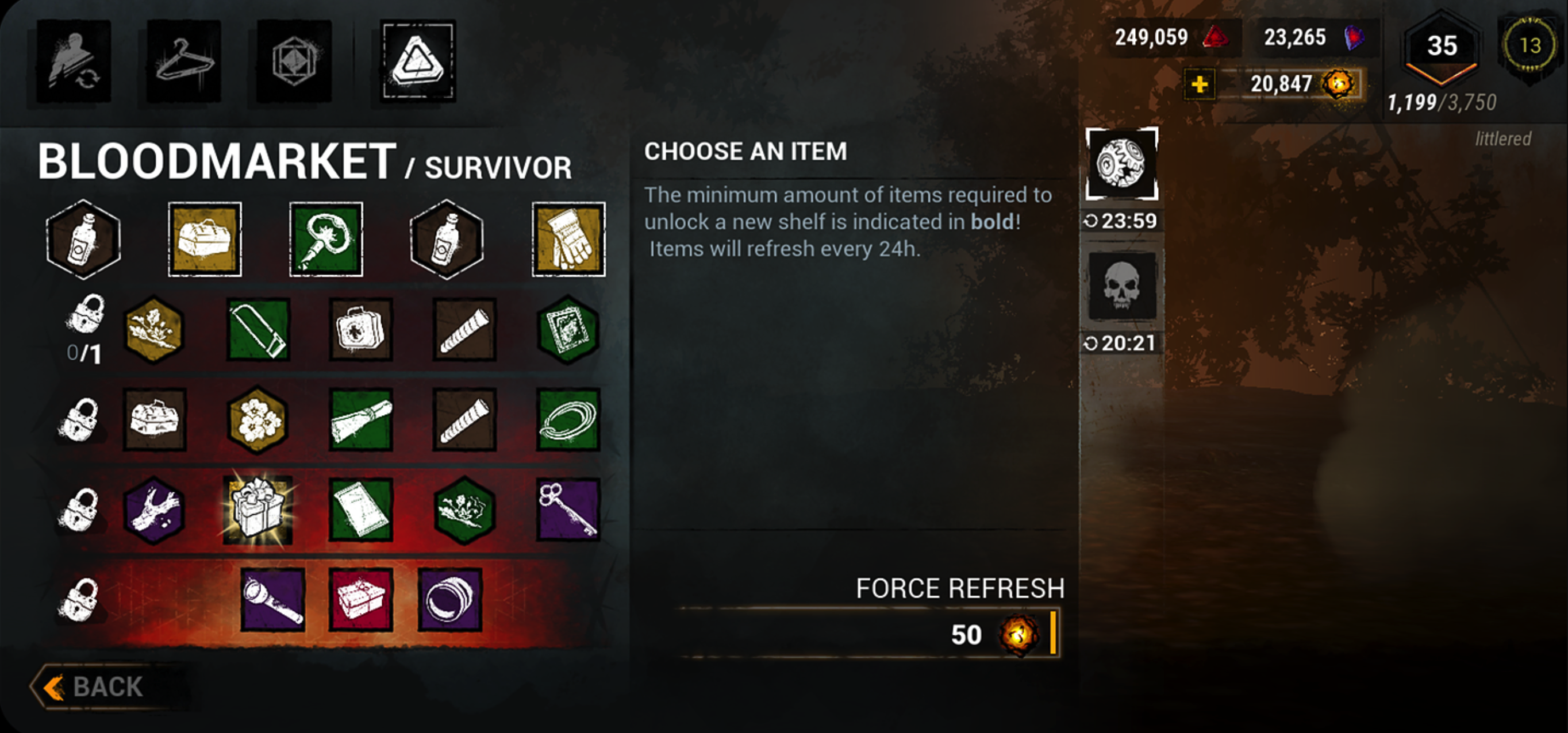
Task: Open the Bloodmarket triangle tab
Action: [x=417, y=60]
